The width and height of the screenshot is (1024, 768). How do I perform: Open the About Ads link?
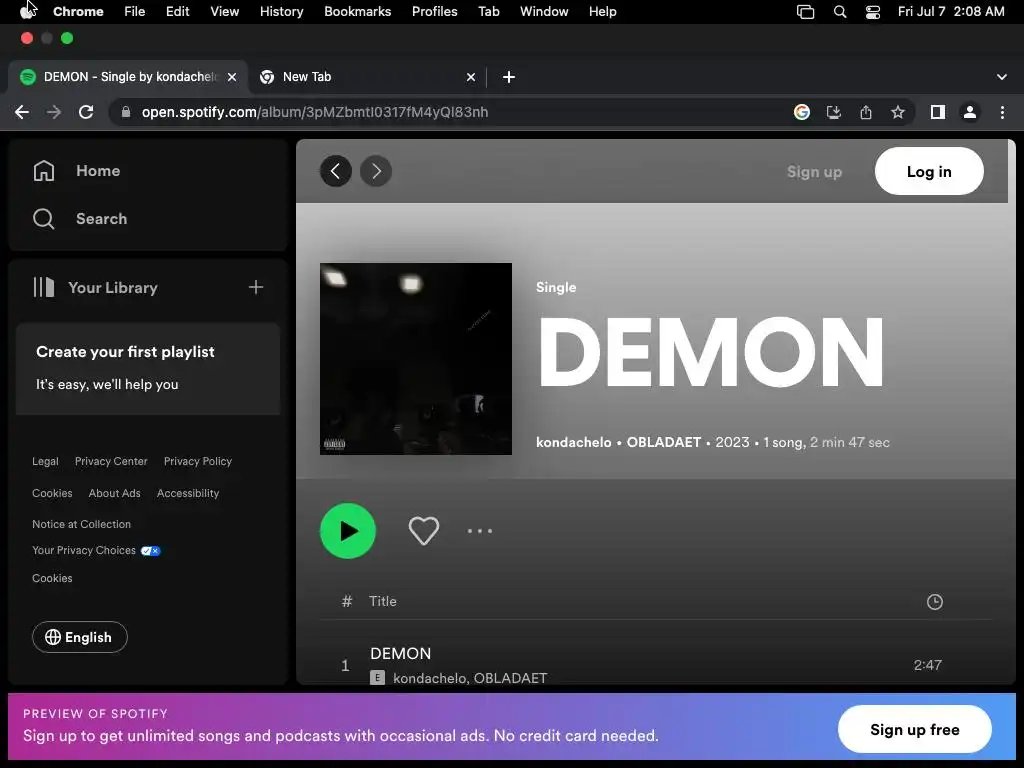coord(114,493)
